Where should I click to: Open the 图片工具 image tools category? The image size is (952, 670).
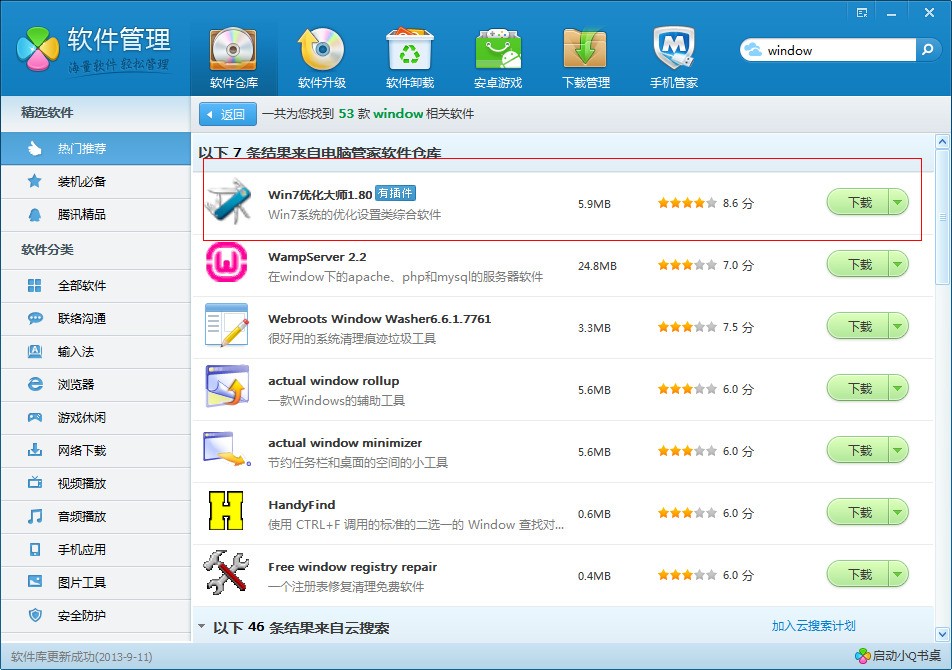tap(95, 583)
